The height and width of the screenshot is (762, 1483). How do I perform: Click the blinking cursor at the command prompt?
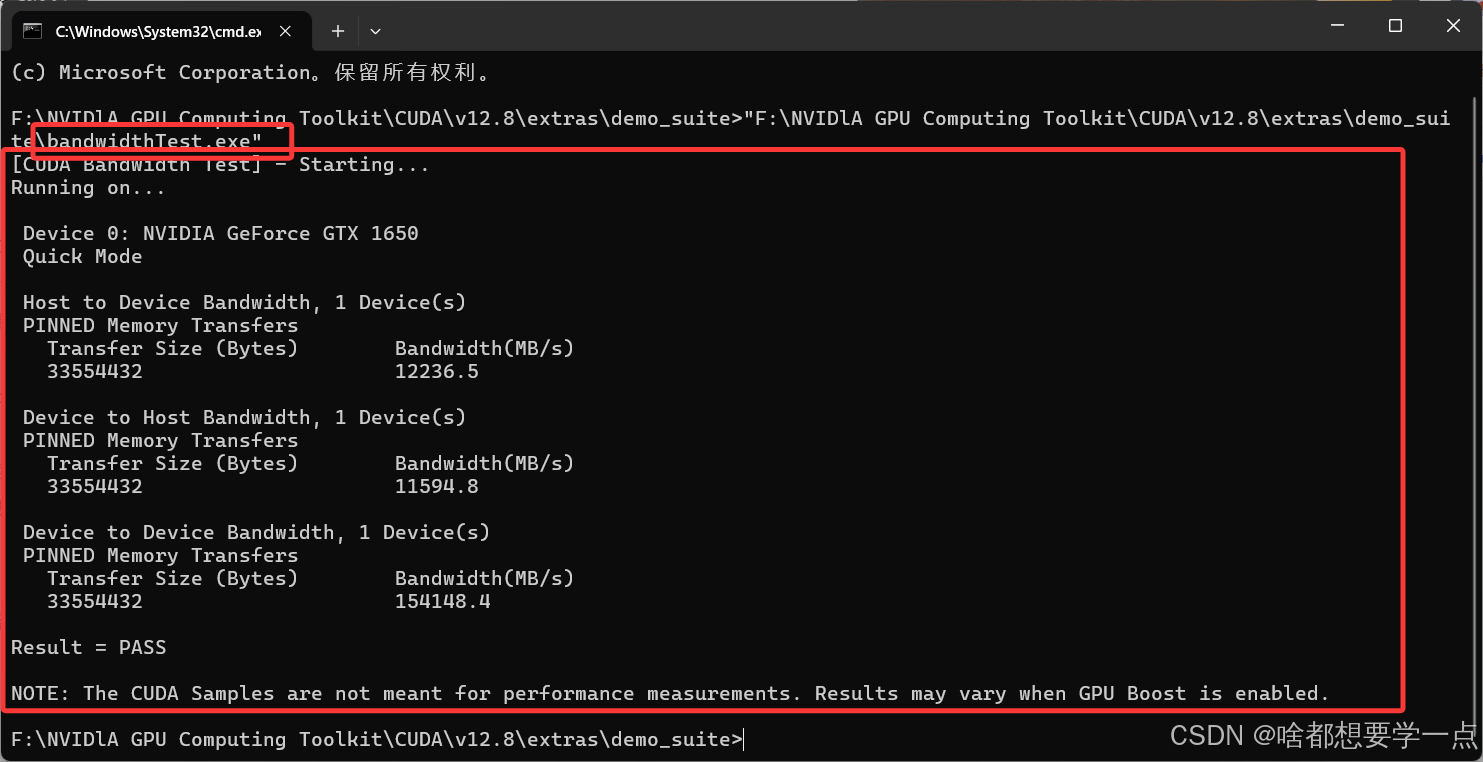(x=742, y=739)
